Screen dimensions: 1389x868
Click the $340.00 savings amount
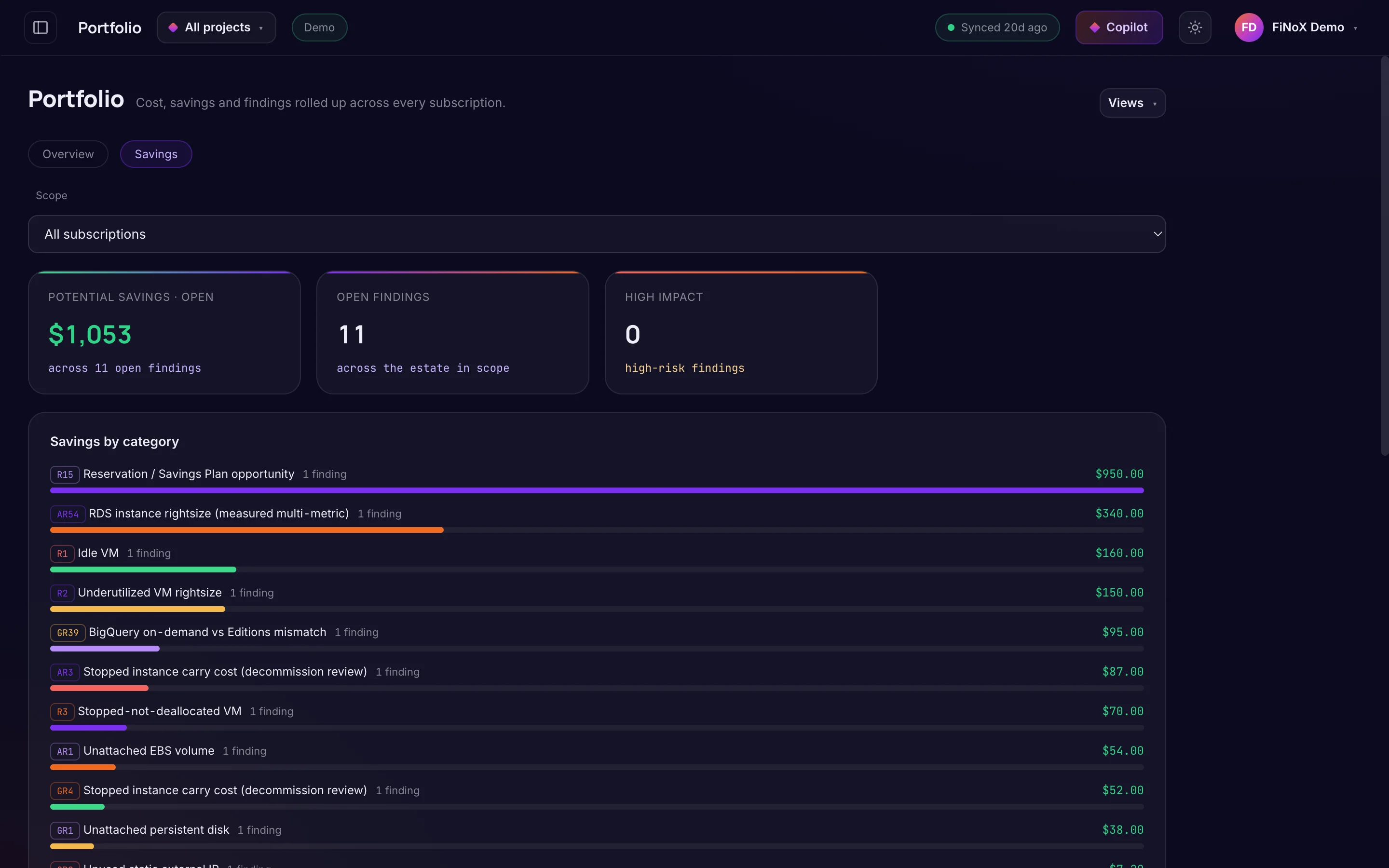(x=1118, y=514)
